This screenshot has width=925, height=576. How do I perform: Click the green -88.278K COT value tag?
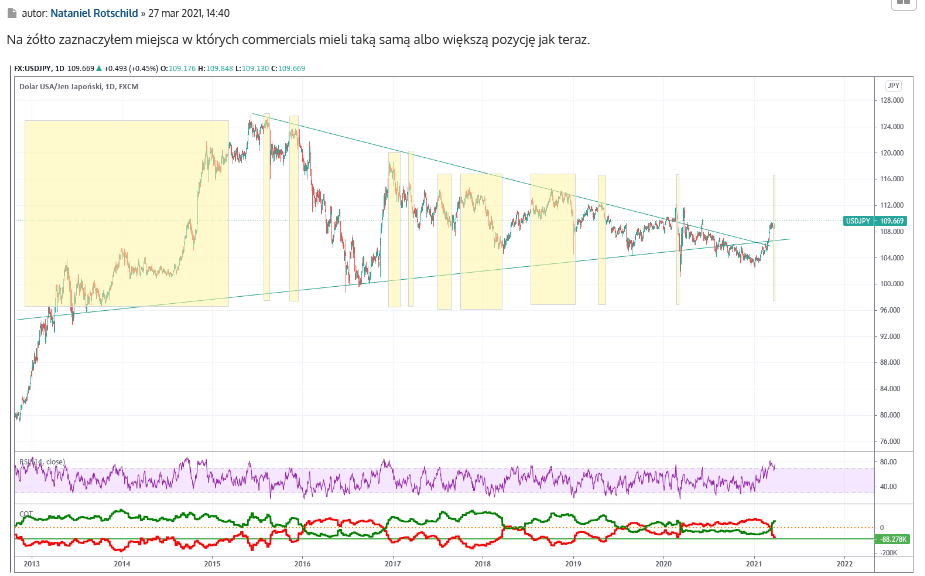889,539
